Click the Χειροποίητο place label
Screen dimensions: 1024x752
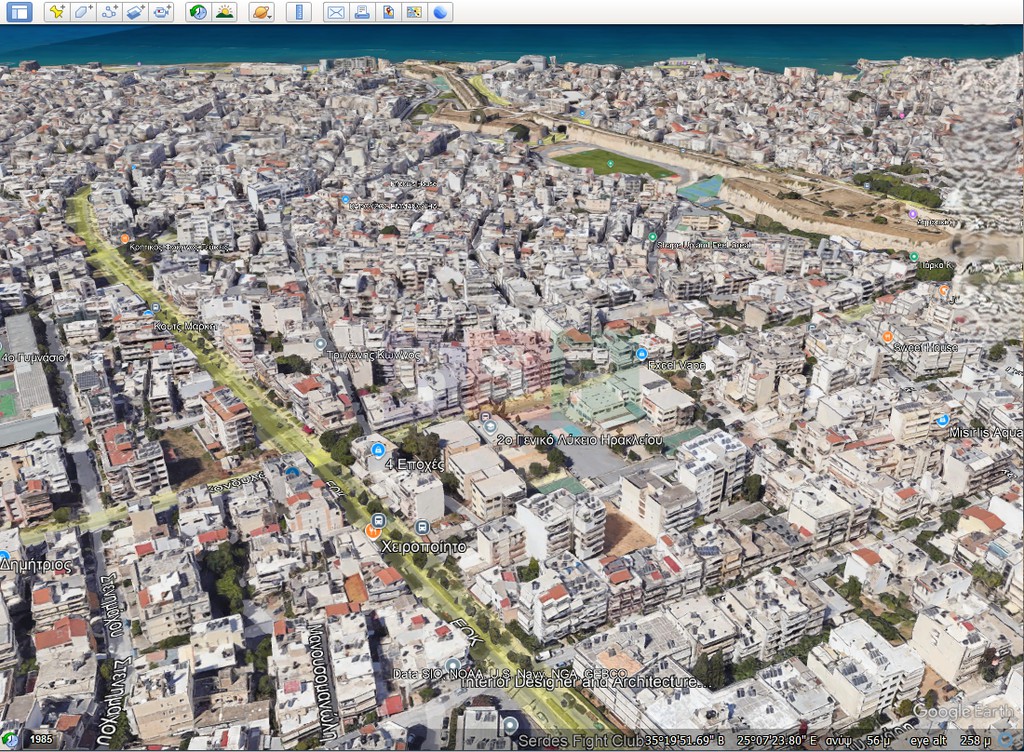click(x=424, y=546)
